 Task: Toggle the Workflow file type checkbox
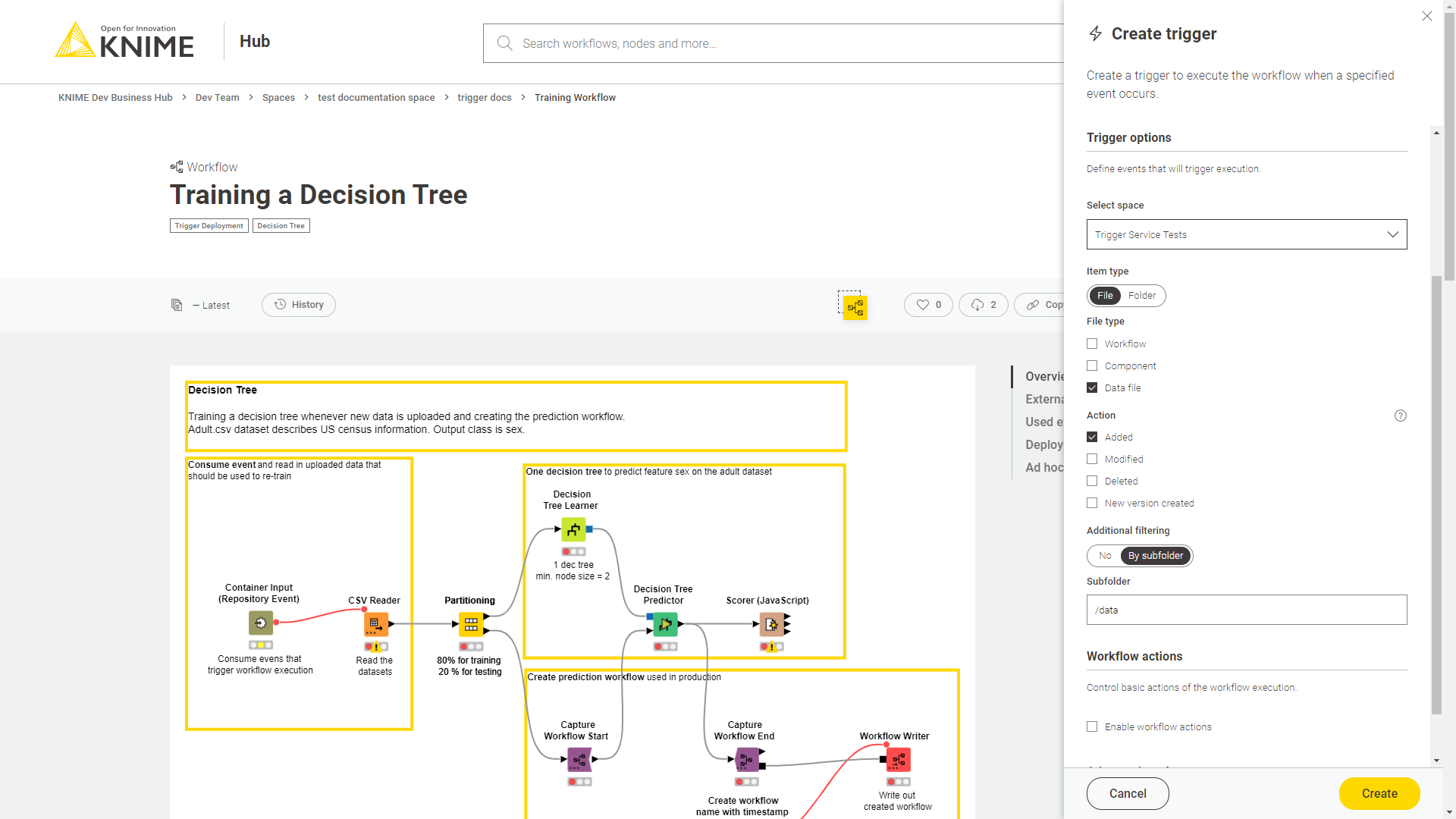coord(1092,343)
